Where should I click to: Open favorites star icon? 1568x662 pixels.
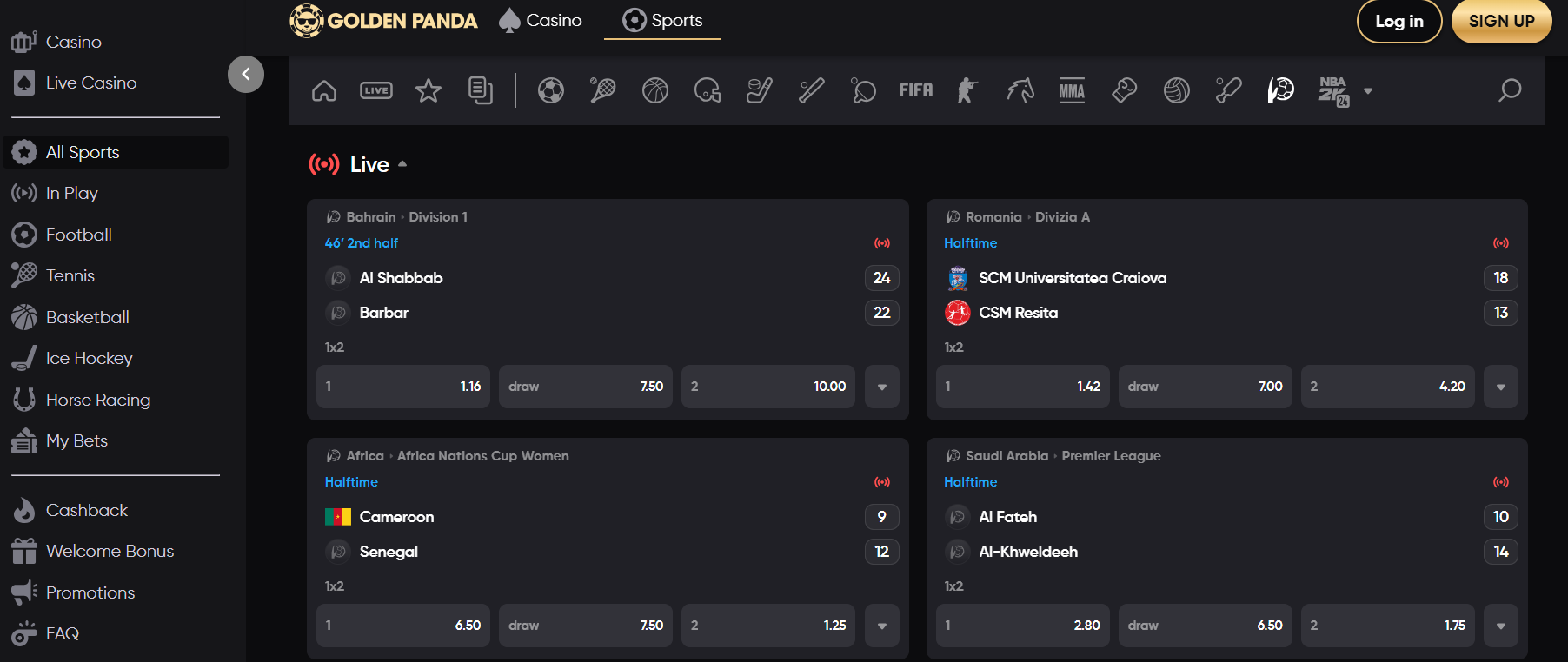429,90
